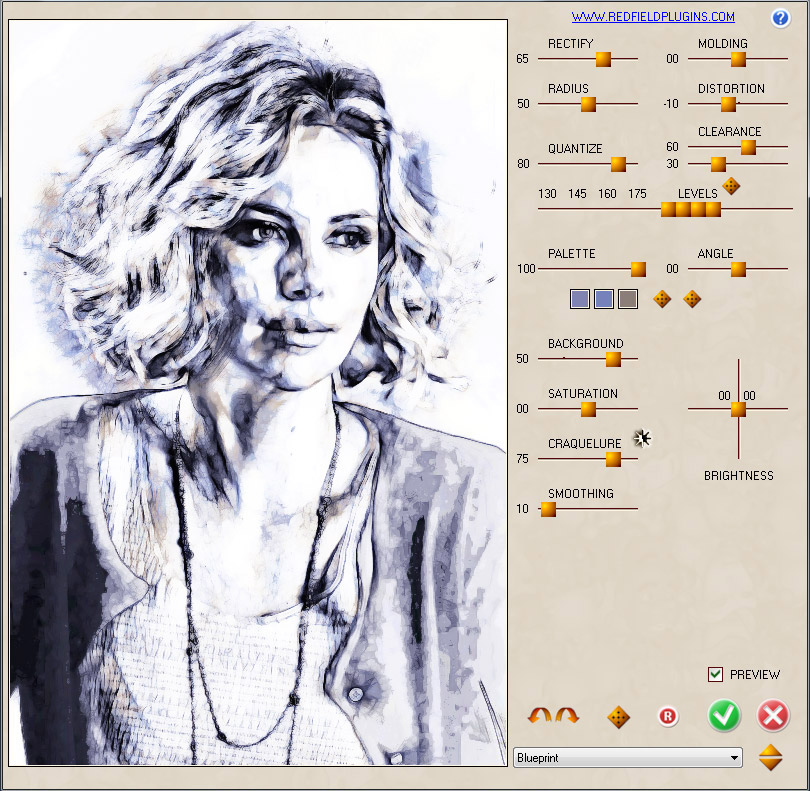Viewport: 810px width, 791px height.
Task: Click the SMOOTHING slider handle
Action: pos(548,509)
